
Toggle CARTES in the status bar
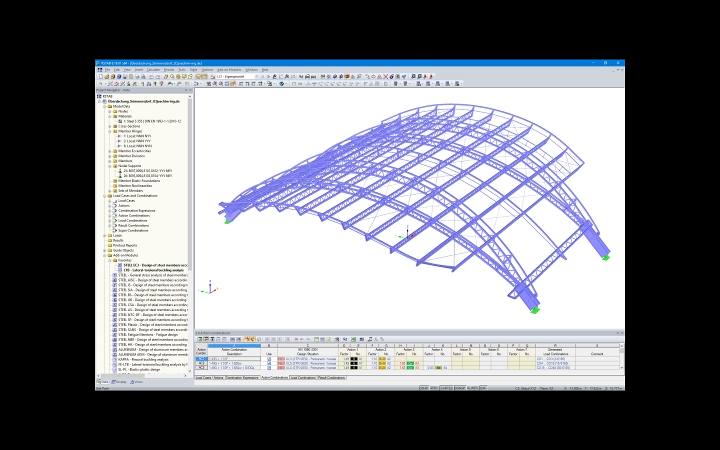446,388
